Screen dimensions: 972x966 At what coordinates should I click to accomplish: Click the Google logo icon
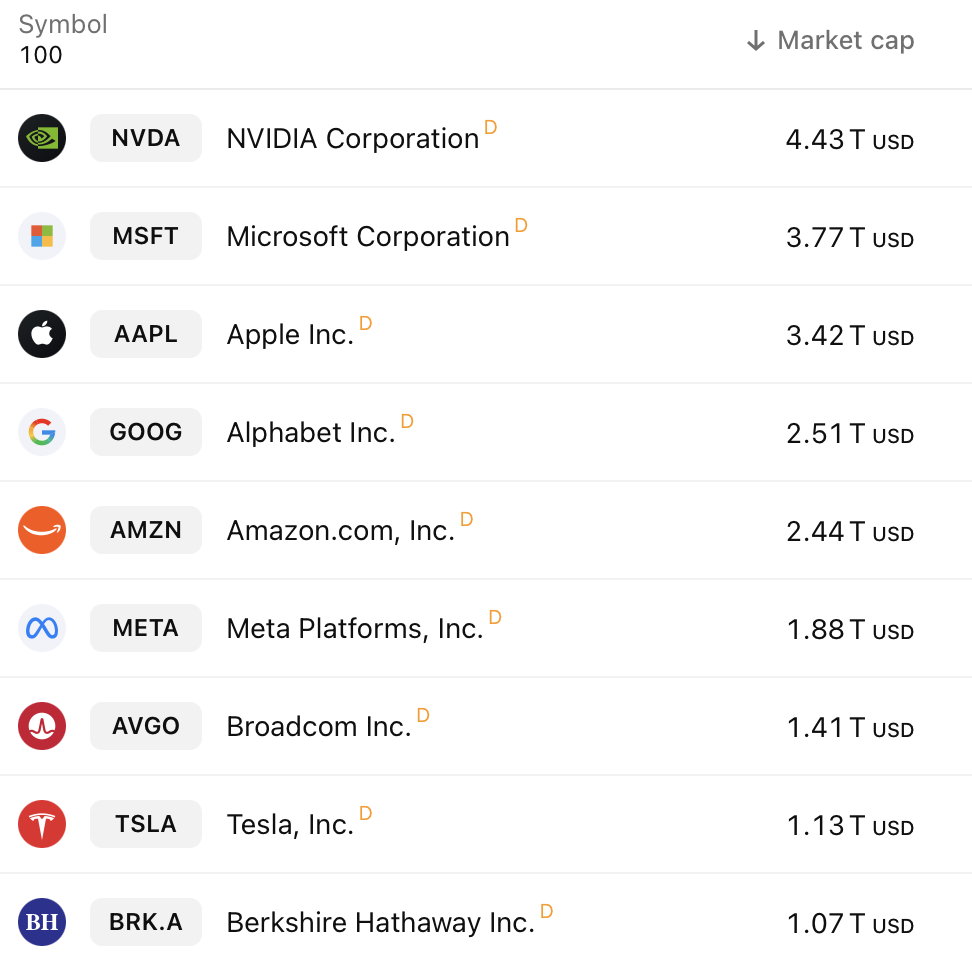(42, 432)
